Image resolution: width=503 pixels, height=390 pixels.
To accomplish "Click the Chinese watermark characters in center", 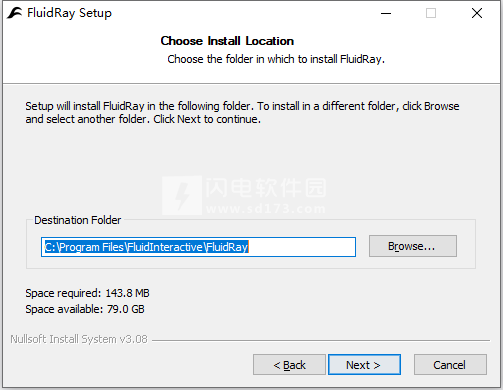I will (x=266, y=187).
